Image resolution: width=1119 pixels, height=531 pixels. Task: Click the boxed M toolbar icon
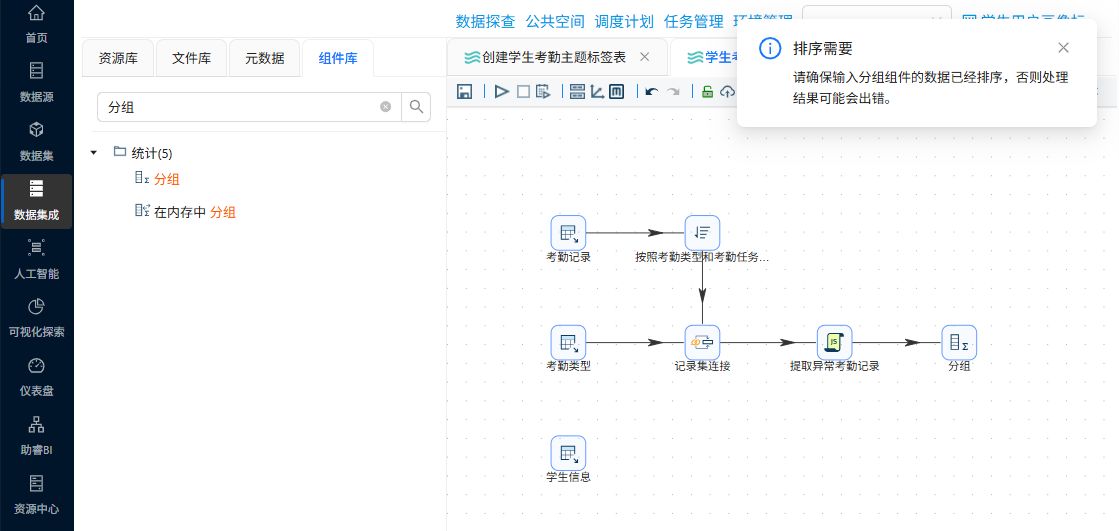(x=617, y=91)
